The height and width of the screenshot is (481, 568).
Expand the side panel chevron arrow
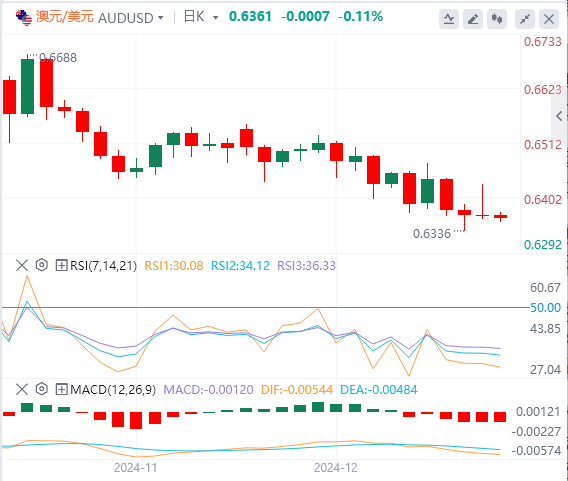(559, 116)
